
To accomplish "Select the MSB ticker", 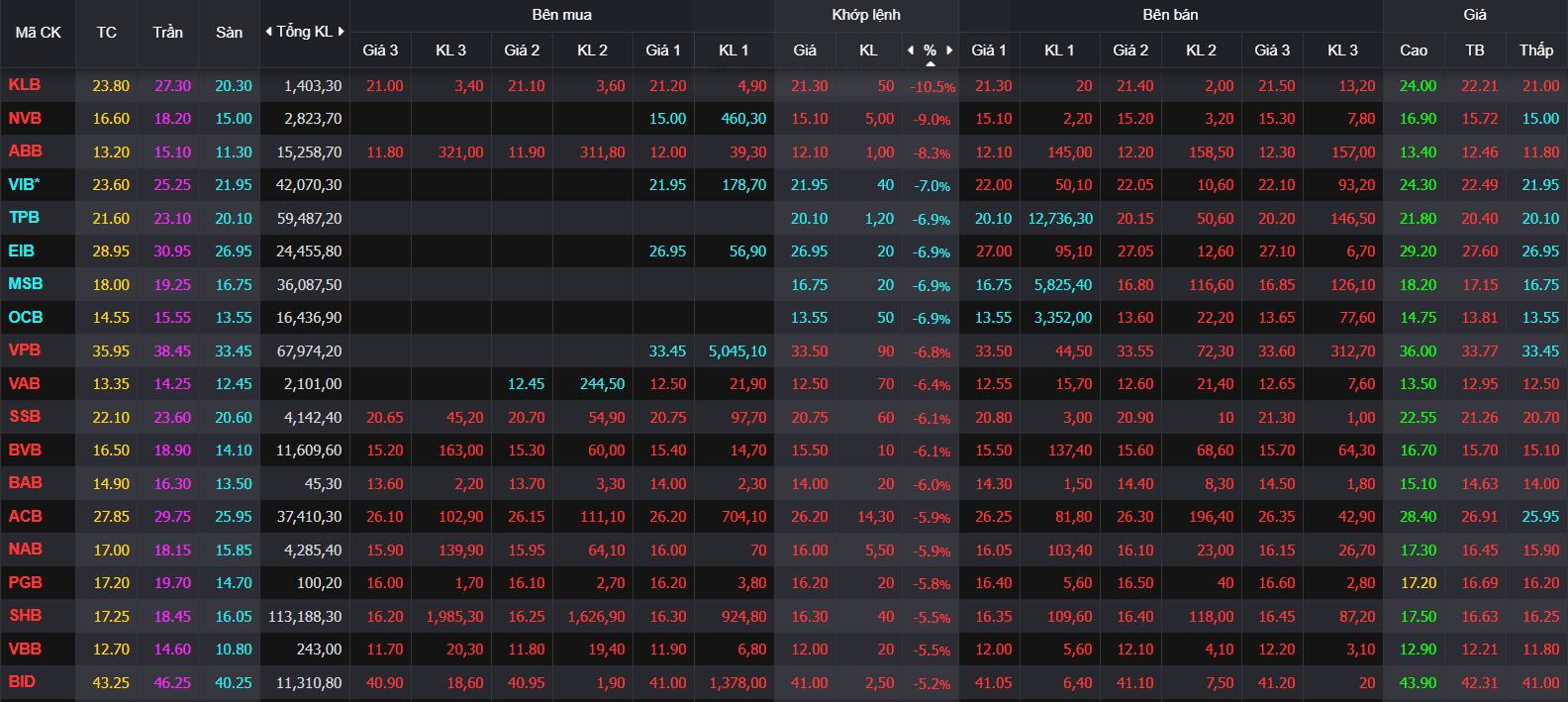I will 25,284.
